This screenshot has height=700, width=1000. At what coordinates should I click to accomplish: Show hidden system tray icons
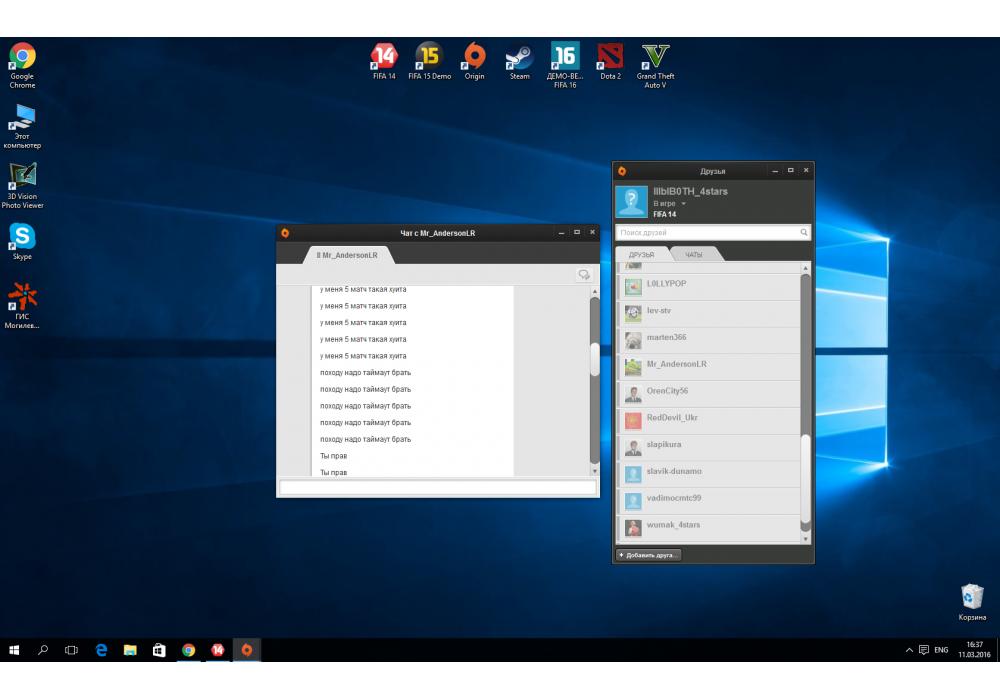[x=909, y=650]
